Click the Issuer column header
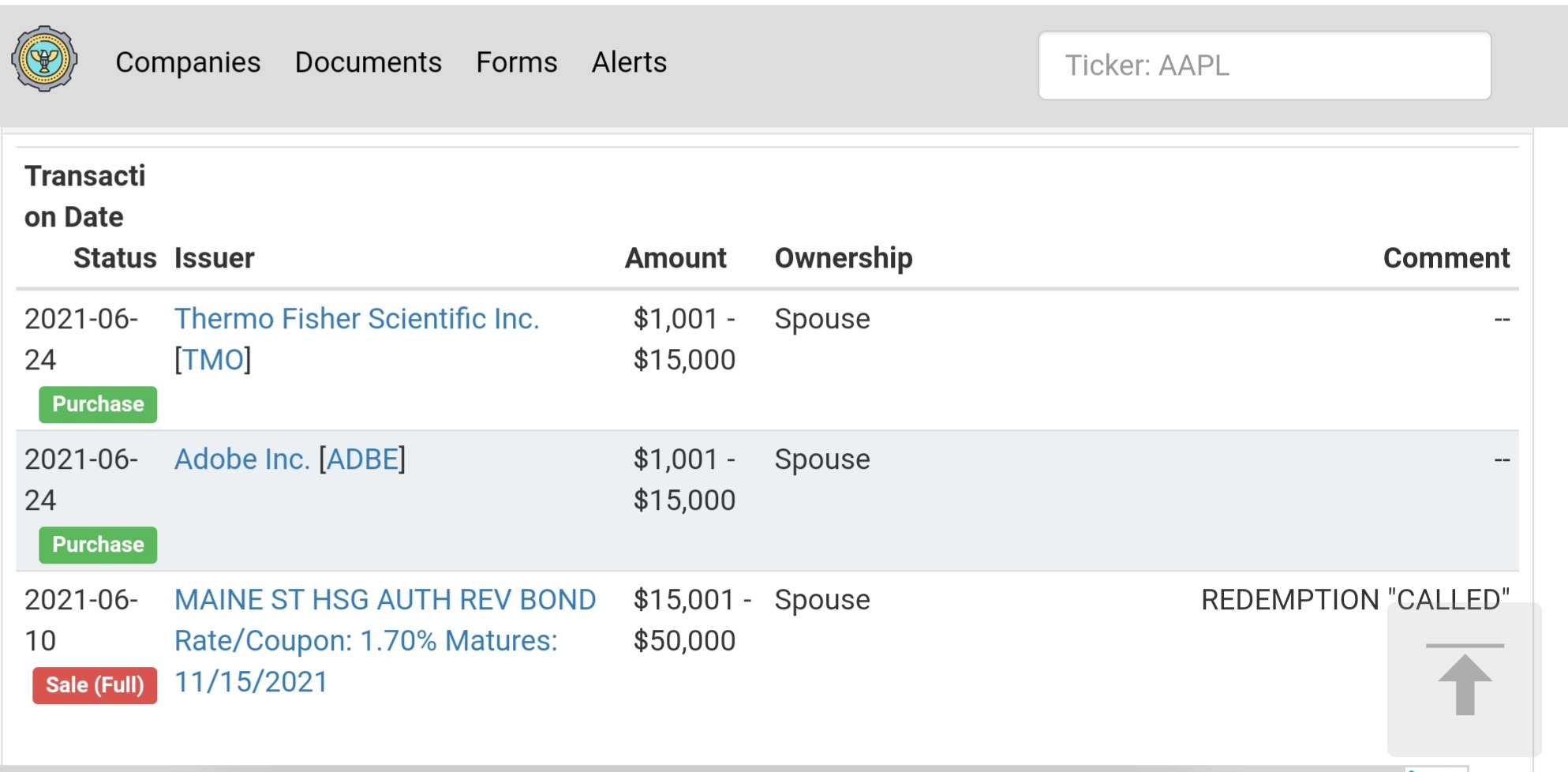1568x772 pixels. pos(214,258)
